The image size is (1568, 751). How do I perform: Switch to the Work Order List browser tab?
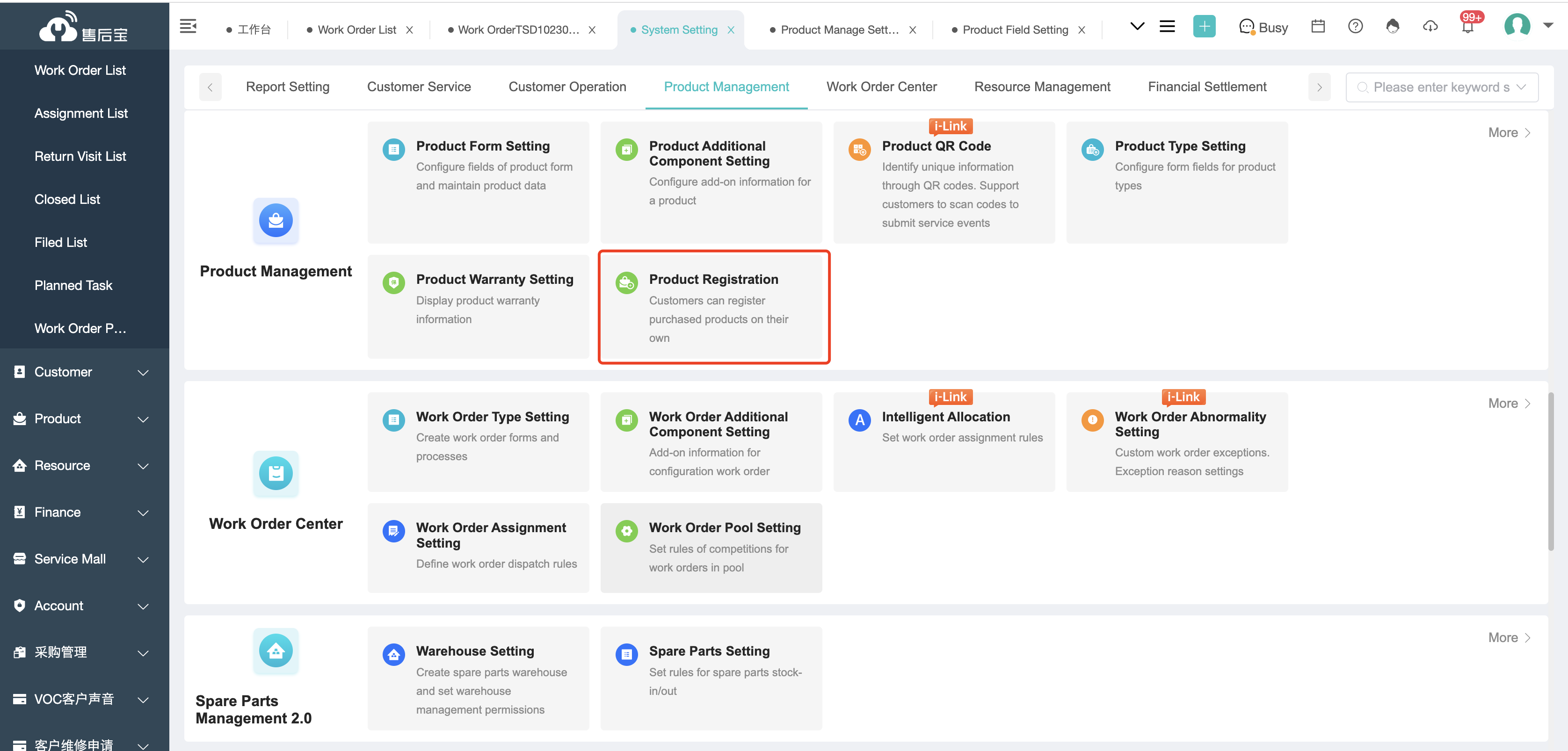(x=357, y=30)
